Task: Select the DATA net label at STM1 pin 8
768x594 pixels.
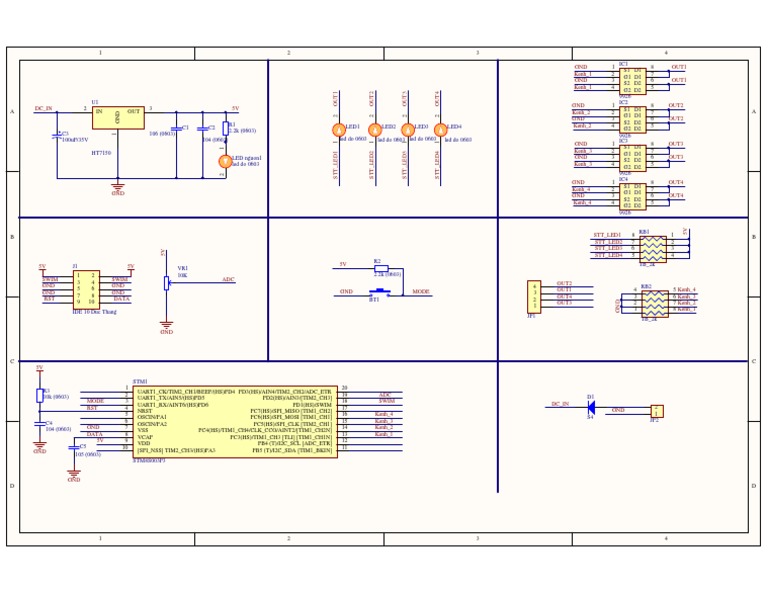Action: pos(95,434)
